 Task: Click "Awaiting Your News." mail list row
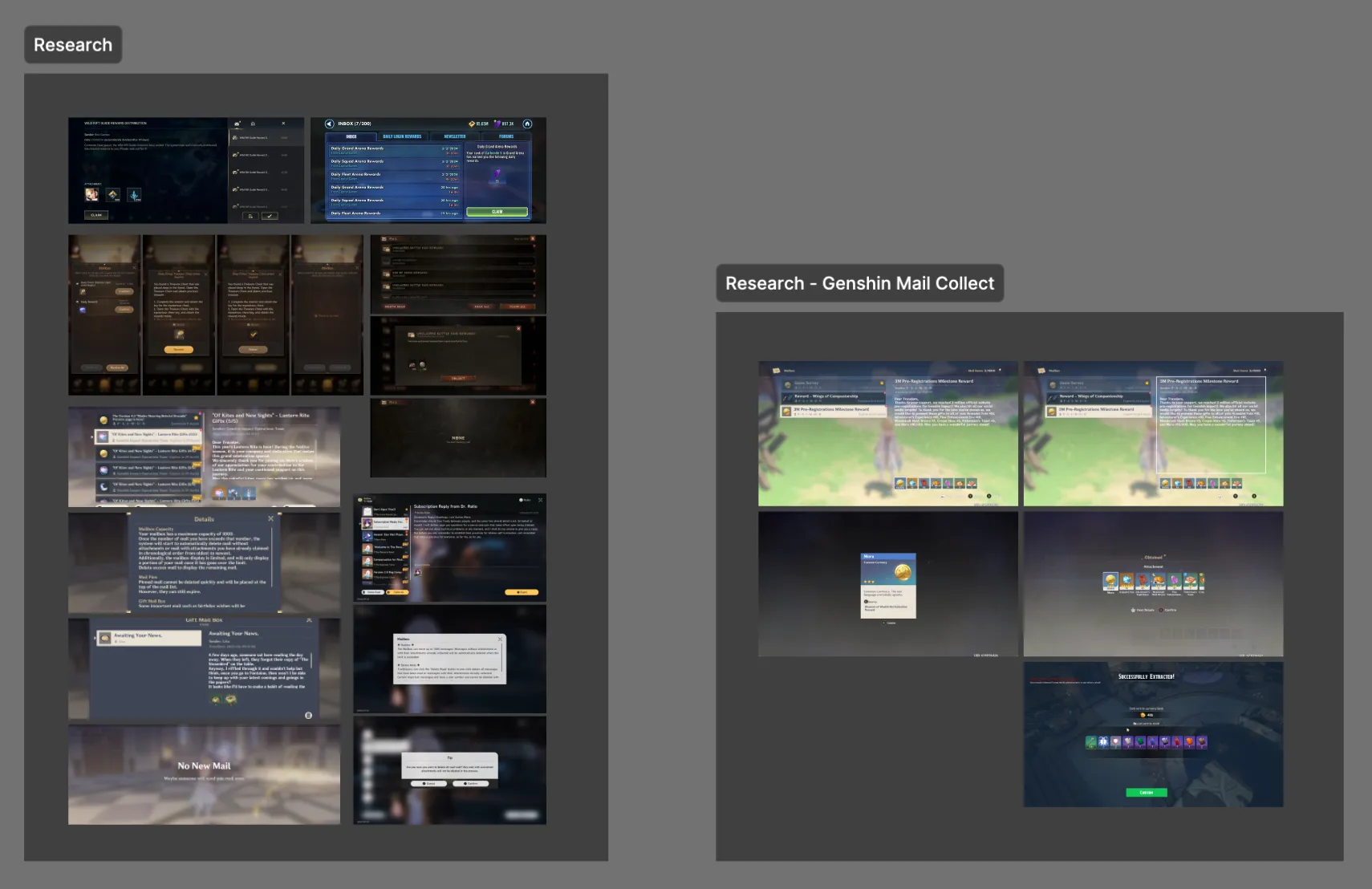click(149, 638)
